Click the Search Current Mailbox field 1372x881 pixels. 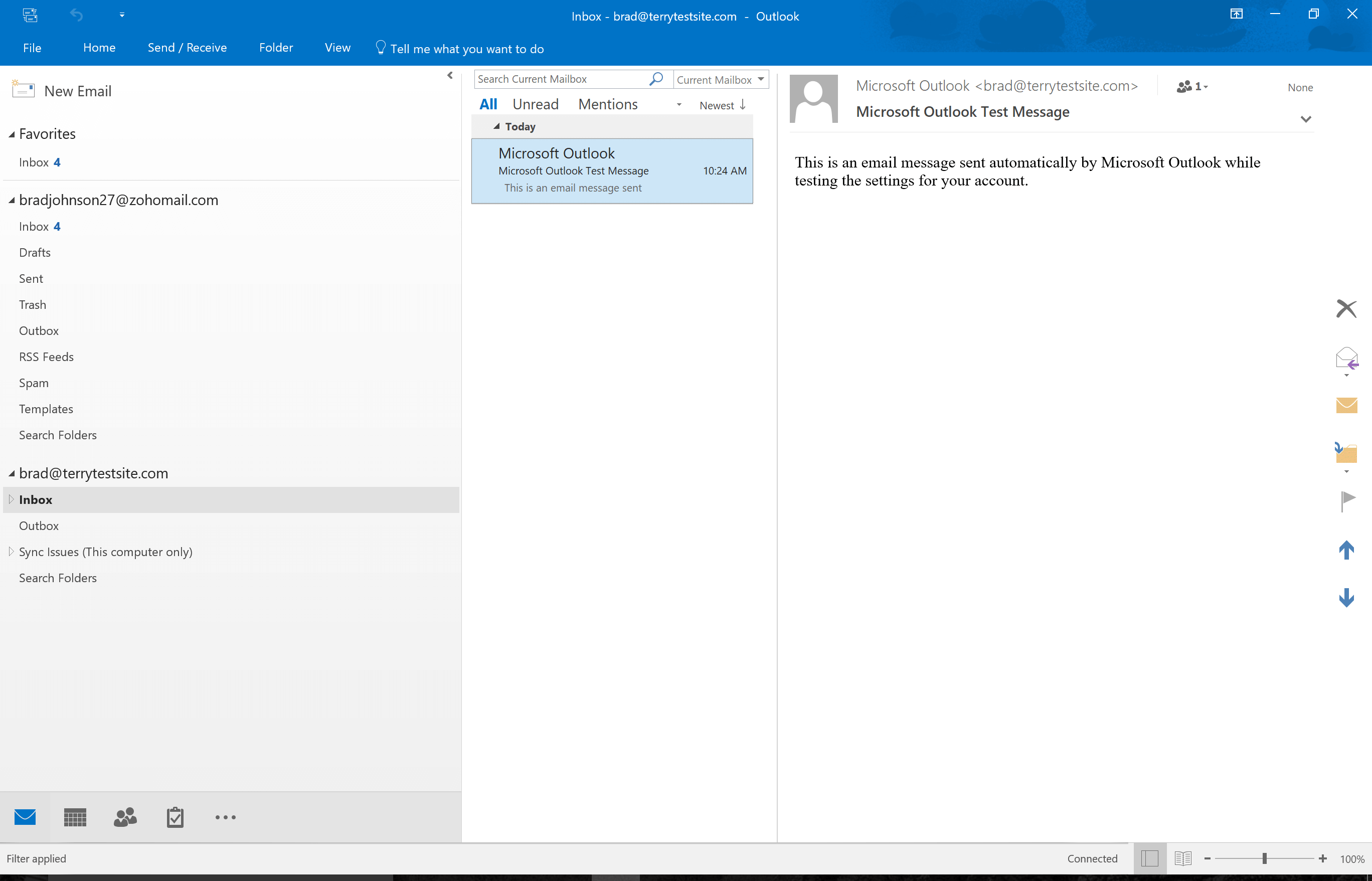point(561,79)
